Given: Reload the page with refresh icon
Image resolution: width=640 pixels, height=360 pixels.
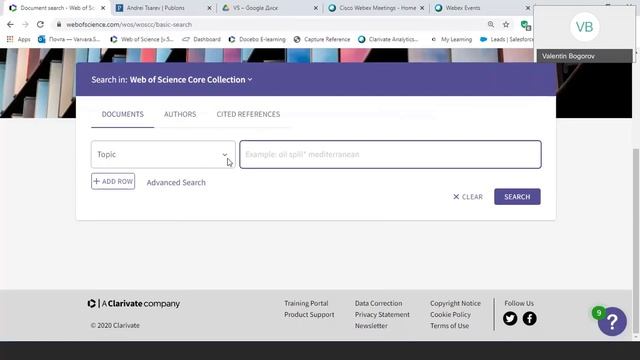Looking at the screenshot, I should point(40,24).
